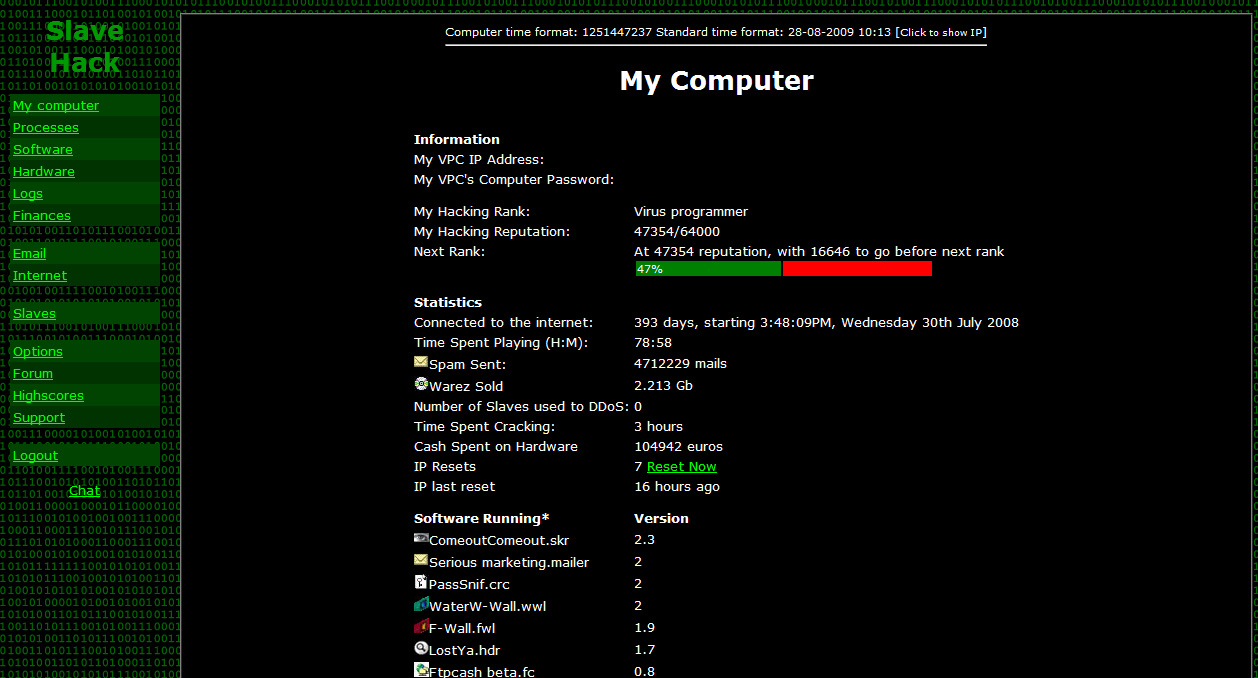Viewport: 1258px width, 678px height.
Task: Open the Processes page
Action: [45, 127]
